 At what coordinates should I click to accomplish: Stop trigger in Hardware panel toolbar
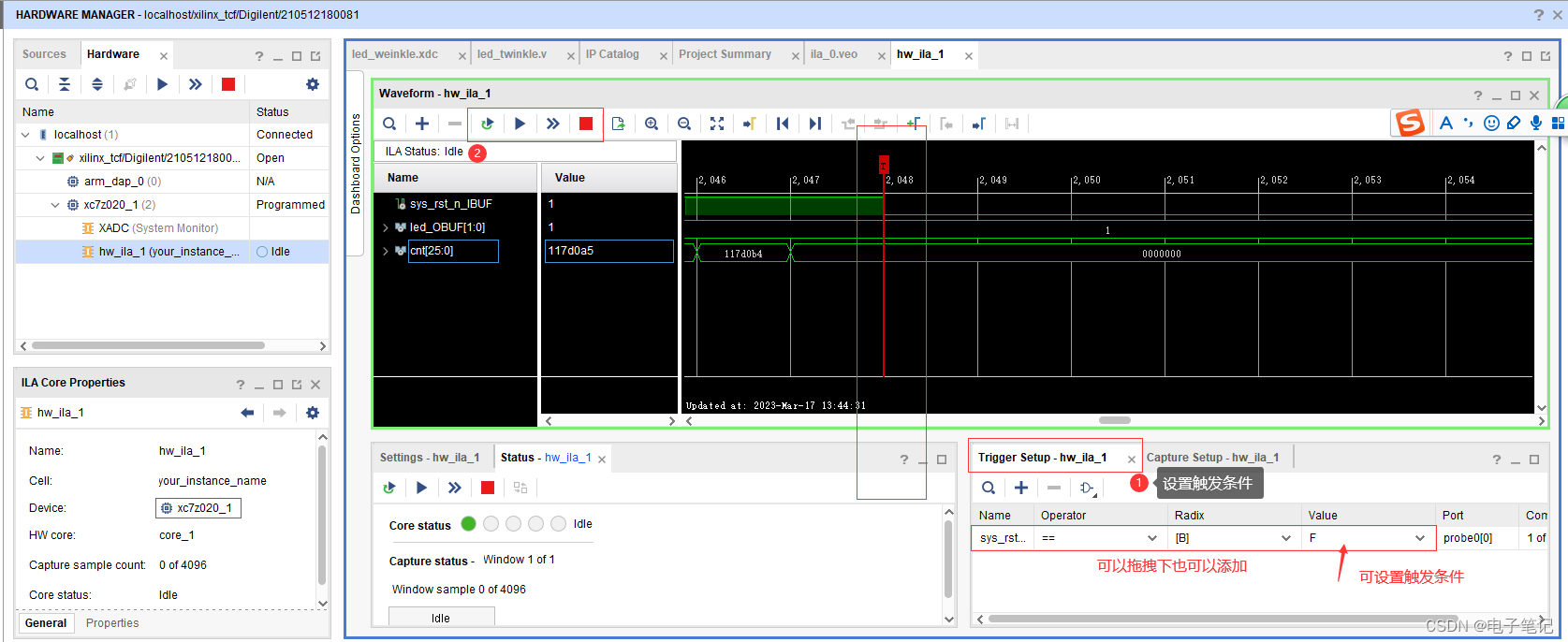pos(228,84)
